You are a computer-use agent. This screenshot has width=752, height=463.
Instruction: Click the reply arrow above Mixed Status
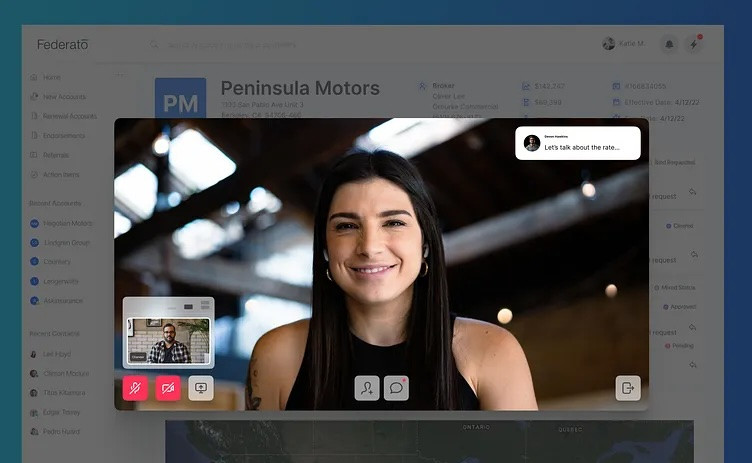[x=694, y=254]
